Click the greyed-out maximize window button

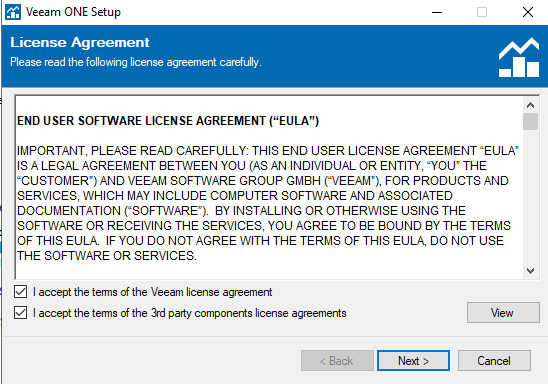pyautogui.click(x=482, y=12)
